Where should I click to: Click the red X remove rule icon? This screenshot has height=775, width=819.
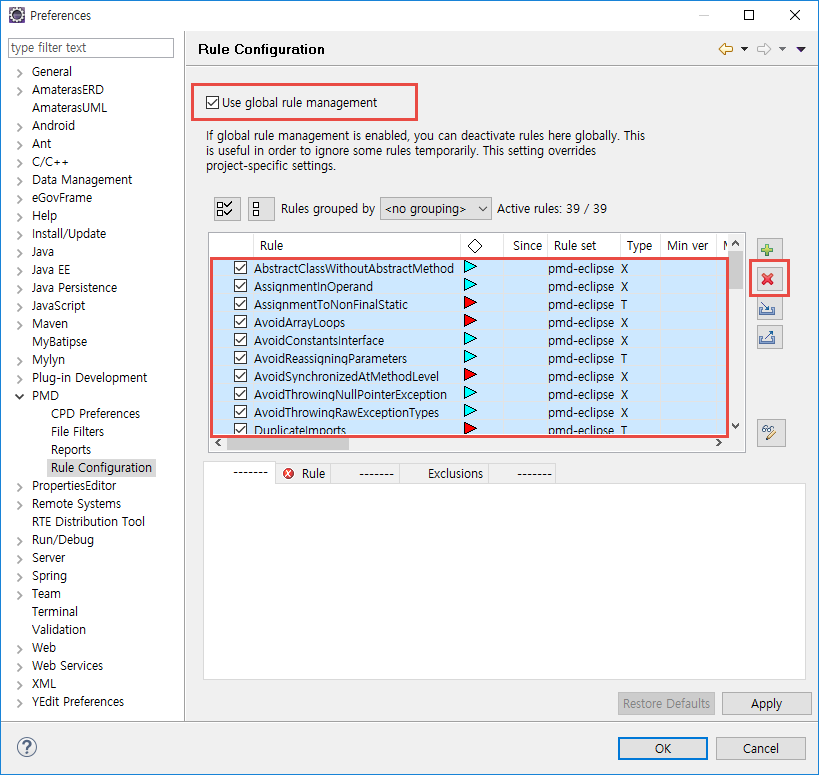768,279
